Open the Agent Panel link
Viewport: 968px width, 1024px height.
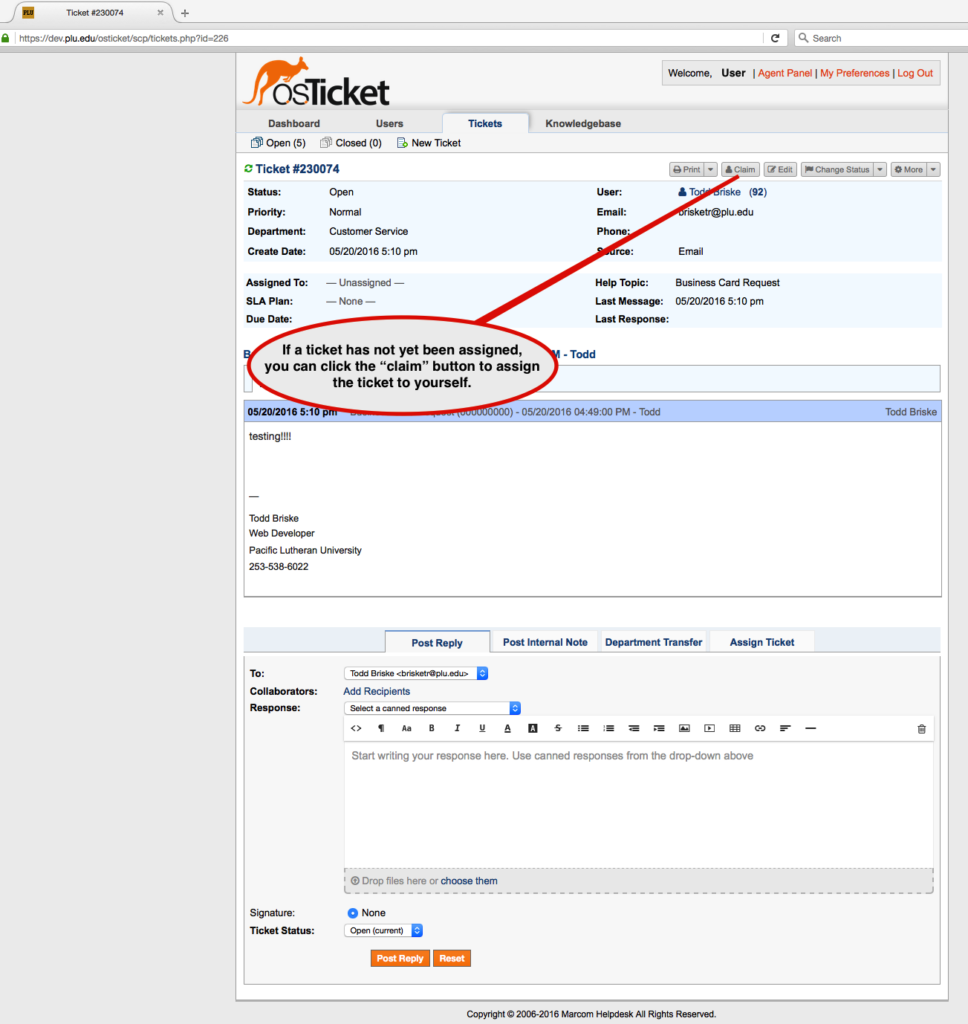(785, 73)
